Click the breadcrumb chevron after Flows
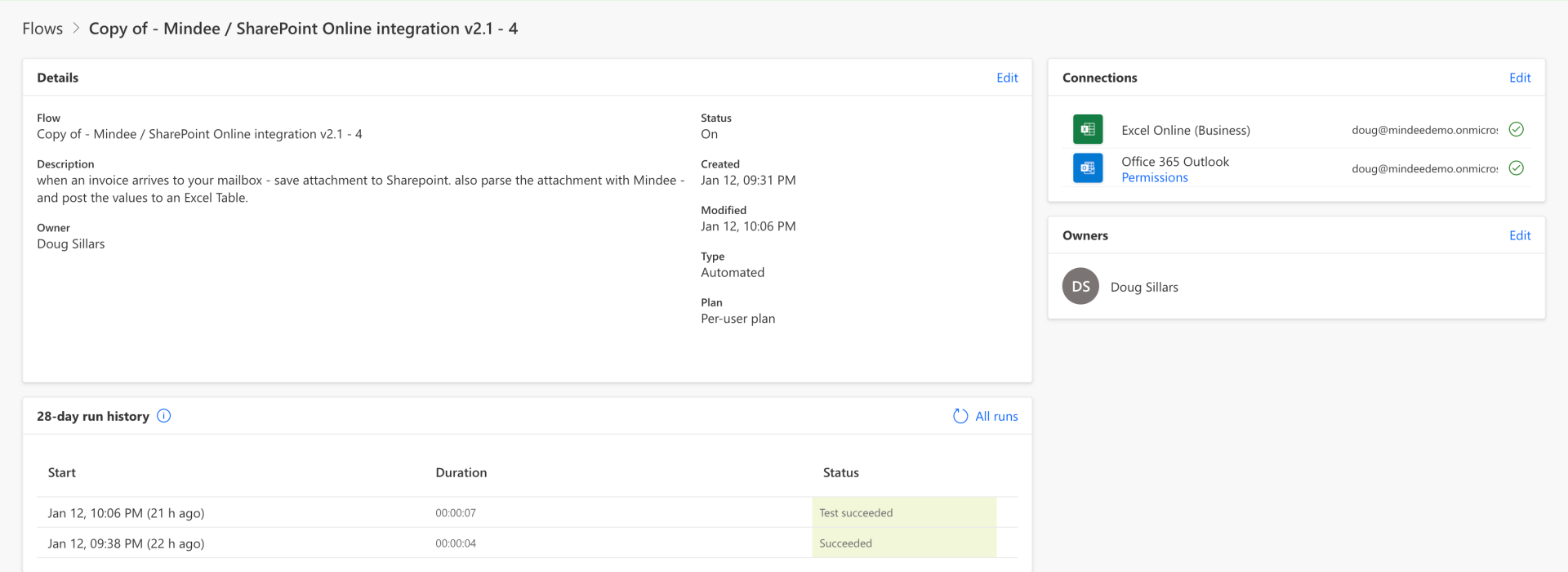This screenshot has width=1568, height=572. [76, 29]
